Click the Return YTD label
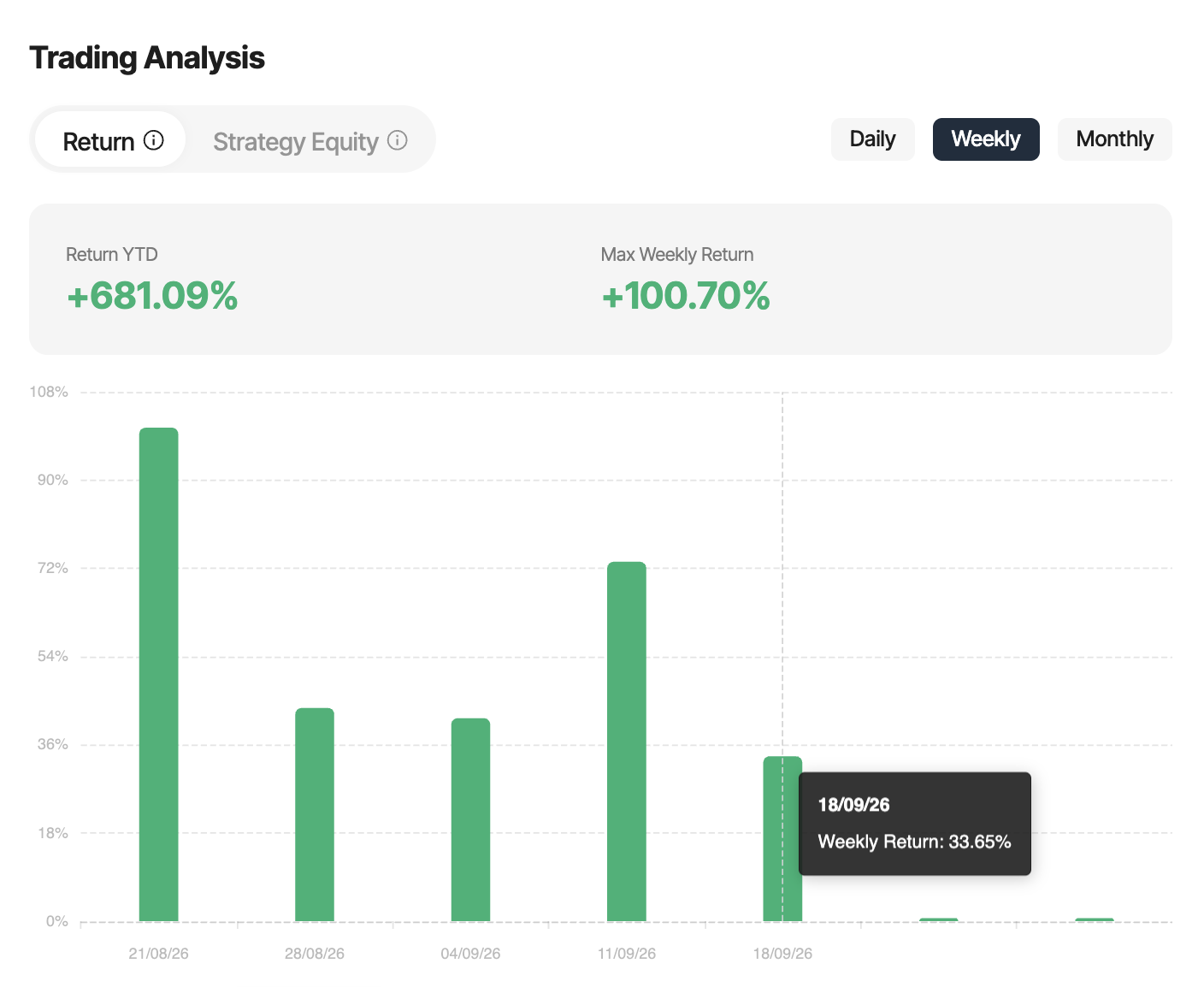 click(112, 254)
